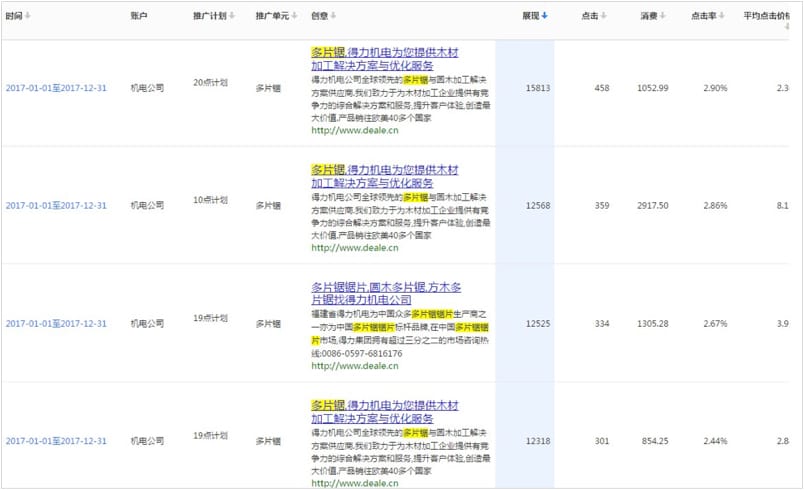Select 多片锯 unit in 15813 row
This screenshot has width=804, height=490.
point(268,88)
